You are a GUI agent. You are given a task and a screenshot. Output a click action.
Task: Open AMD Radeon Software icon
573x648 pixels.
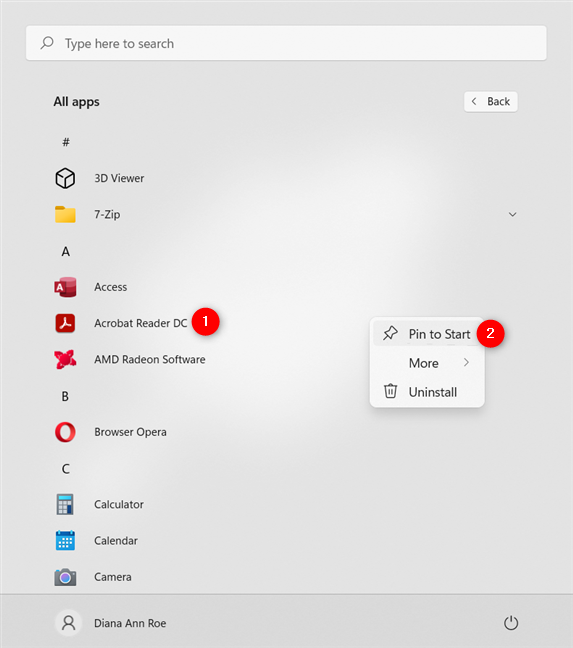point(65,359)
